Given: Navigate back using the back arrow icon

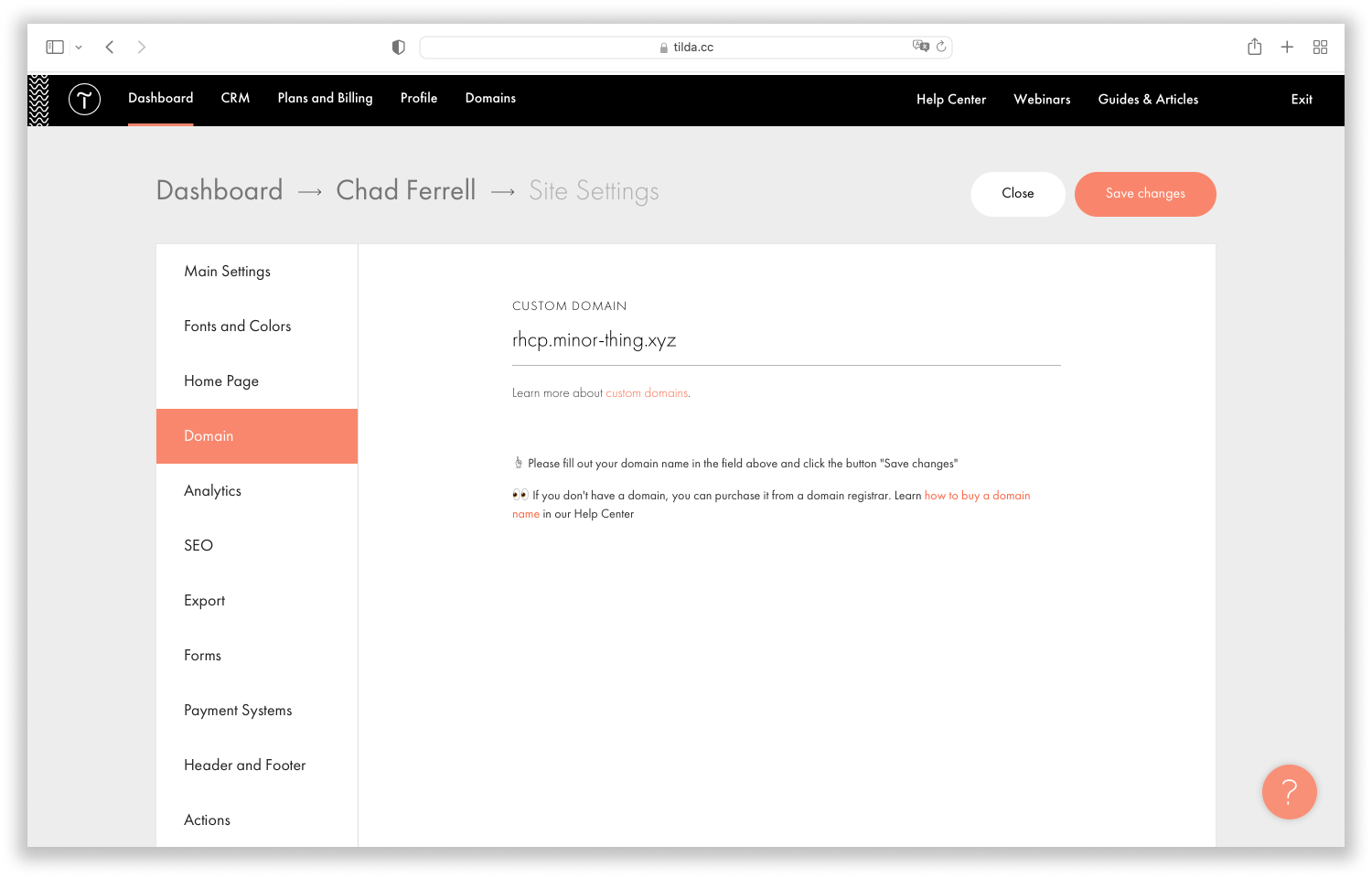Looking at the screenshot, I should click(109, 47).
